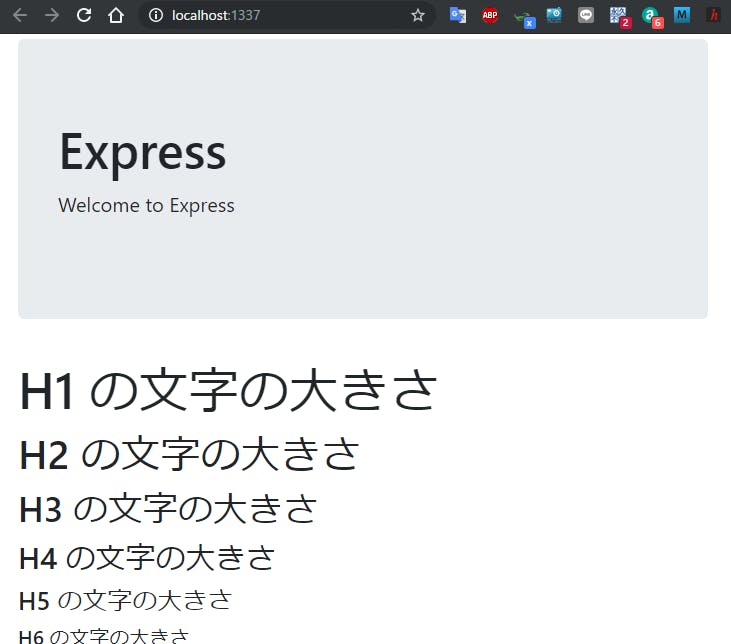Open the blue screenshot camera extension

[554, 15]
